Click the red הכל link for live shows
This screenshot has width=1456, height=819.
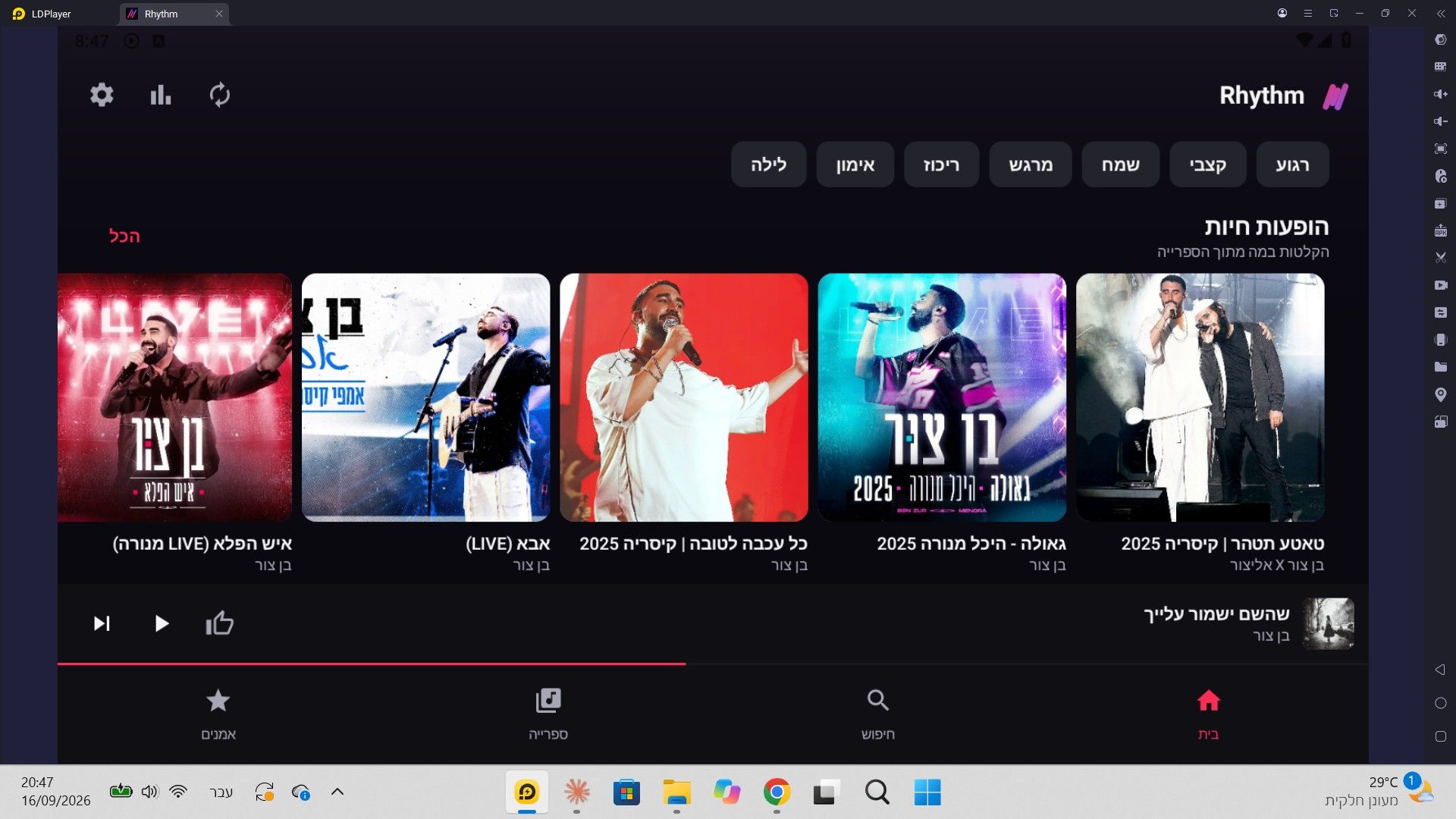point(124,236)
